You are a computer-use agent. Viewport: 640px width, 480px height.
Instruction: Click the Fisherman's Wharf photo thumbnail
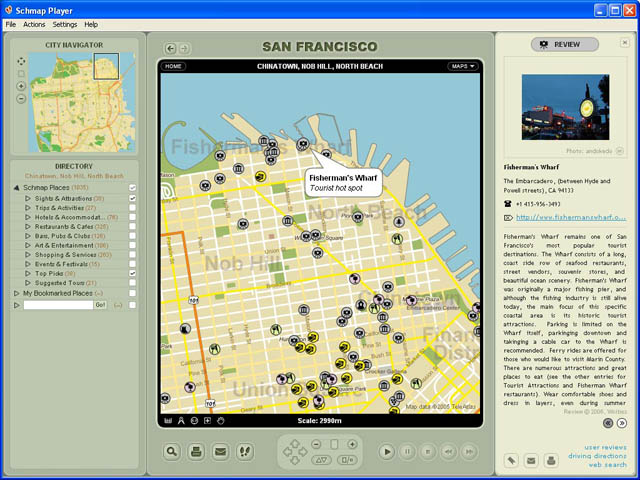point(565,105)
